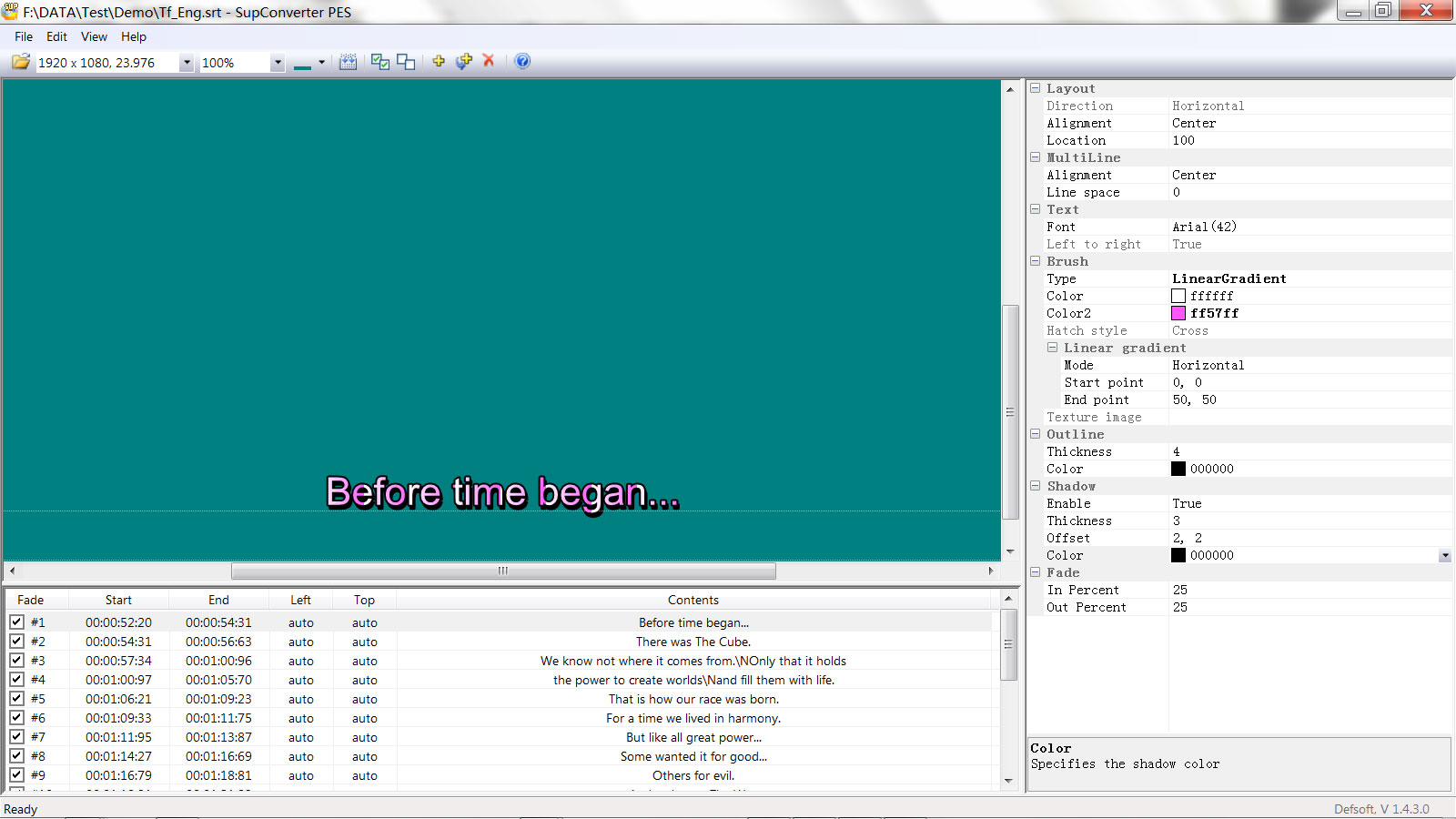Image resolution: width=1456 pixels, height=819 pixels.
Task: Uncheck the fade checkbox for subtitle #8
Action: [16, 756]
